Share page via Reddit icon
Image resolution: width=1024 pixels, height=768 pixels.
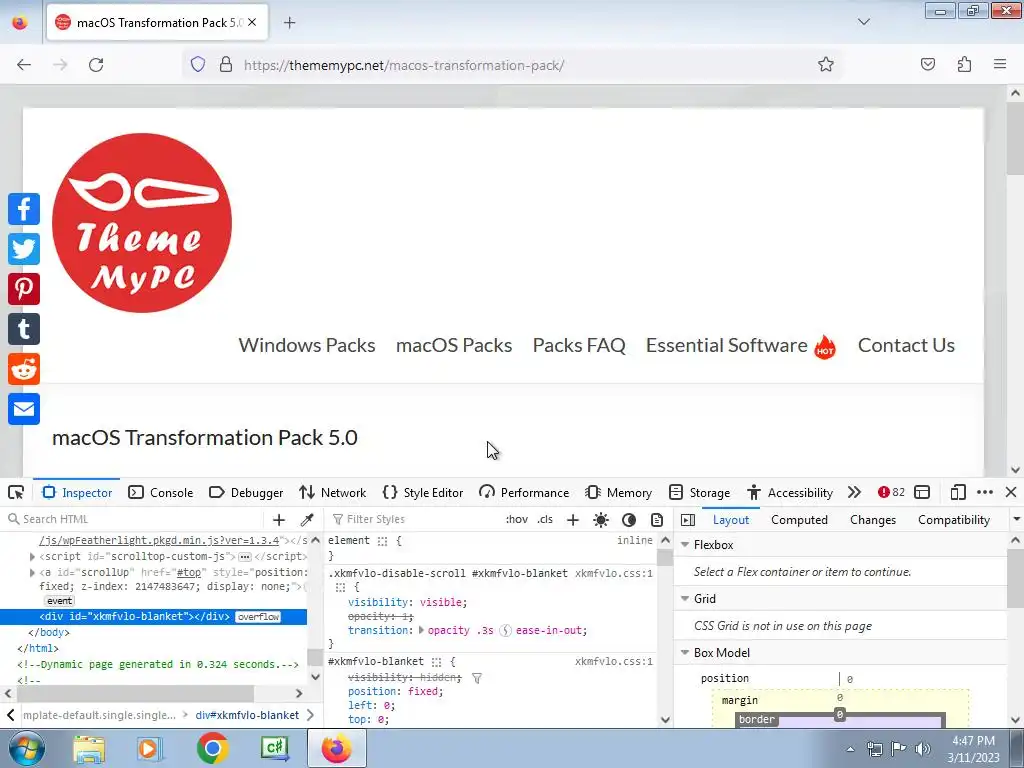pyautogui.click(x=24, y=369)
